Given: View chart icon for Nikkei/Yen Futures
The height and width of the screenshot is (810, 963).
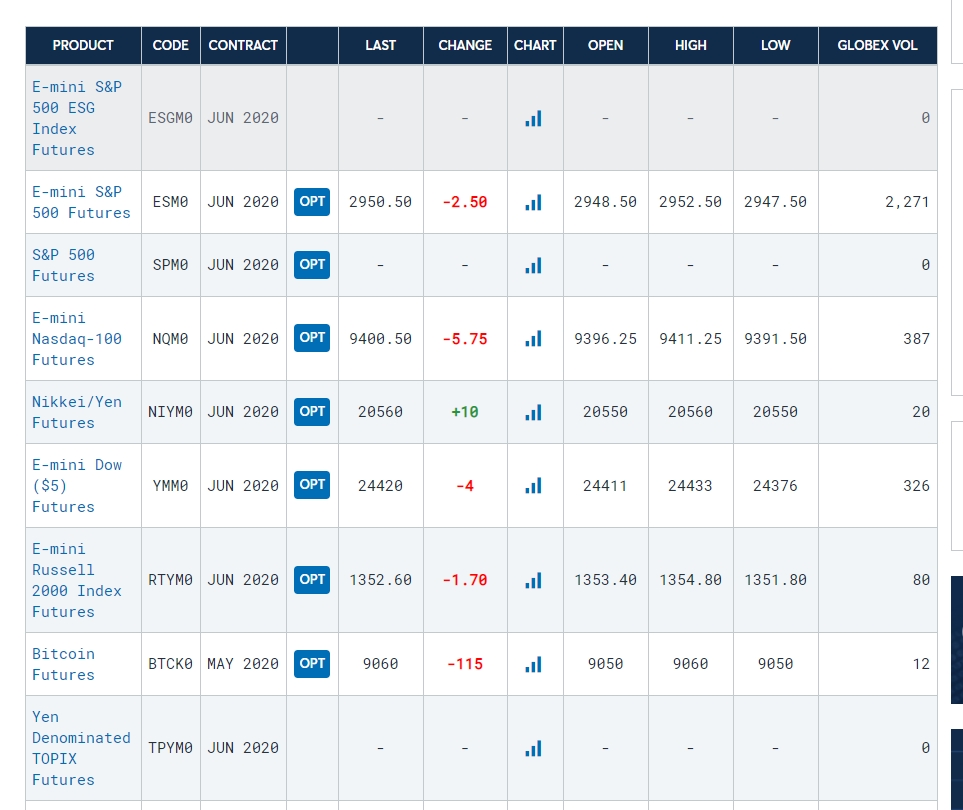Looking at the screenshot, I should click(x=533, y=412).
